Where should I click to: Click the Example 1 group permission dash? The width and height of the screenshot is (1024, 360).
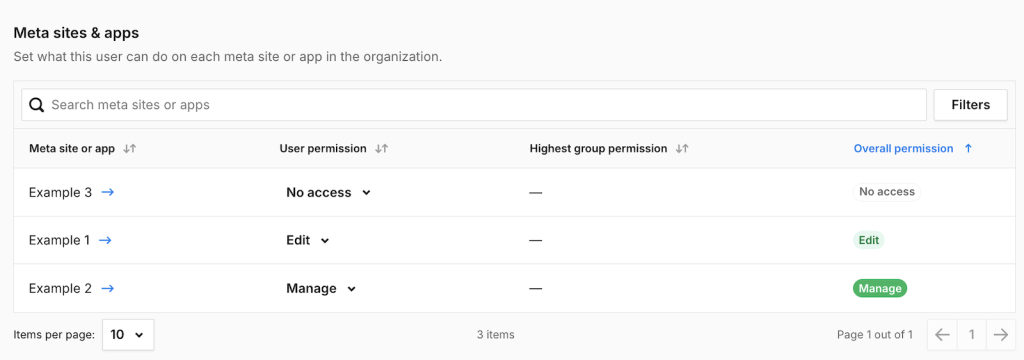pyautogui.click(x=536, y=240)
